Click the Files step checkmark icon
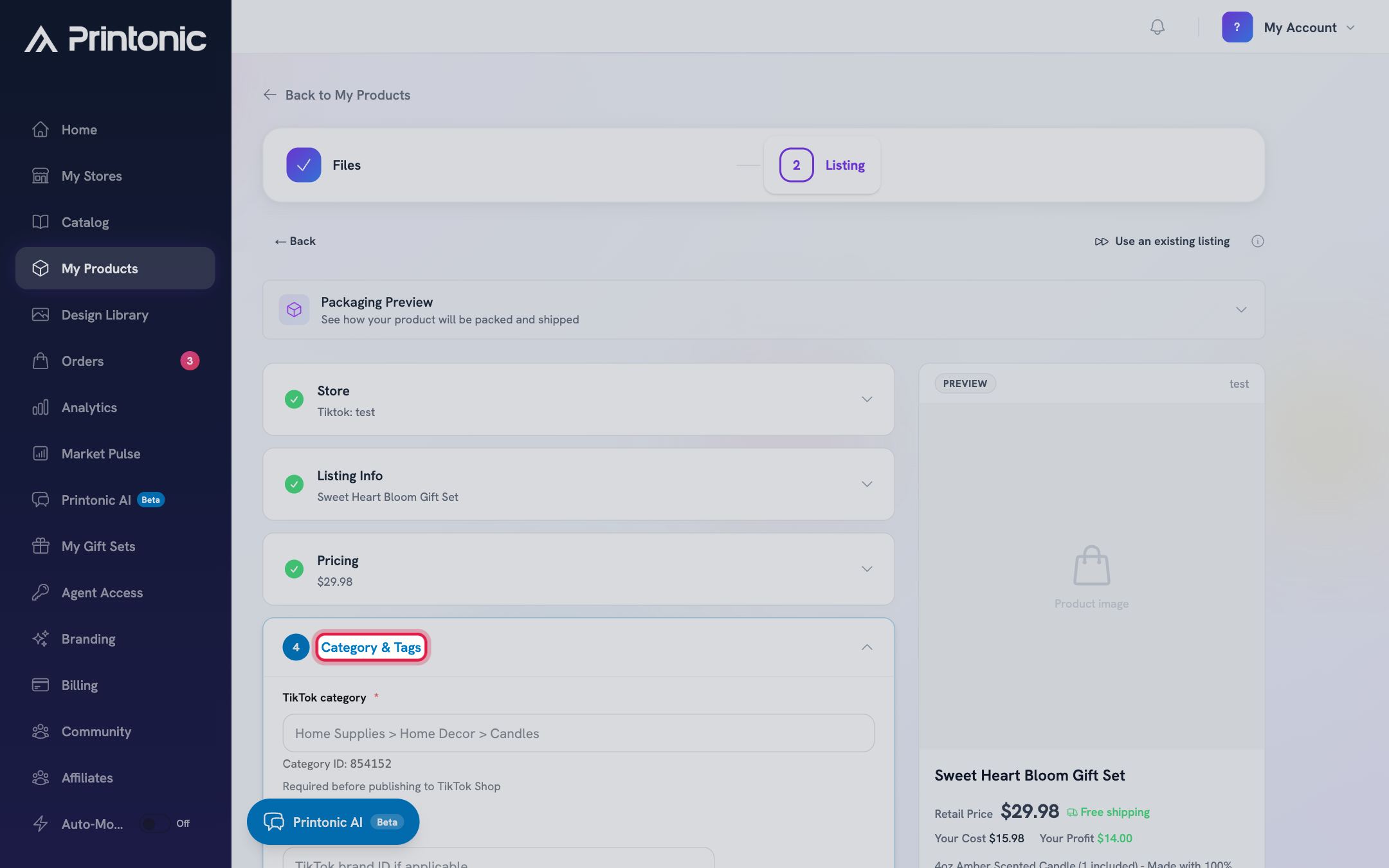Image resolution: width=1389 pixels, height=868 pixels. pos(304,165)
